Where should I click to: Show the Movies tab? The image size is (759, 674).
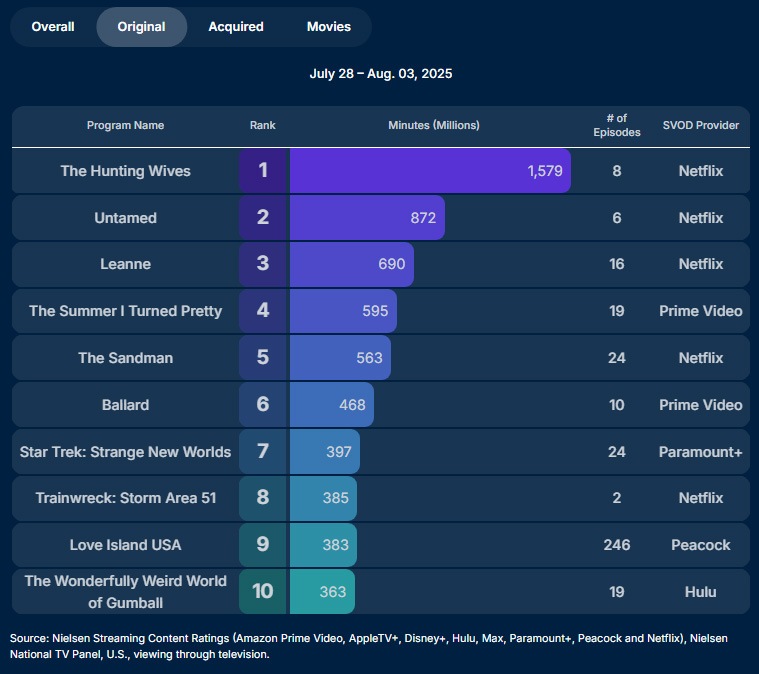coord(329,27)
